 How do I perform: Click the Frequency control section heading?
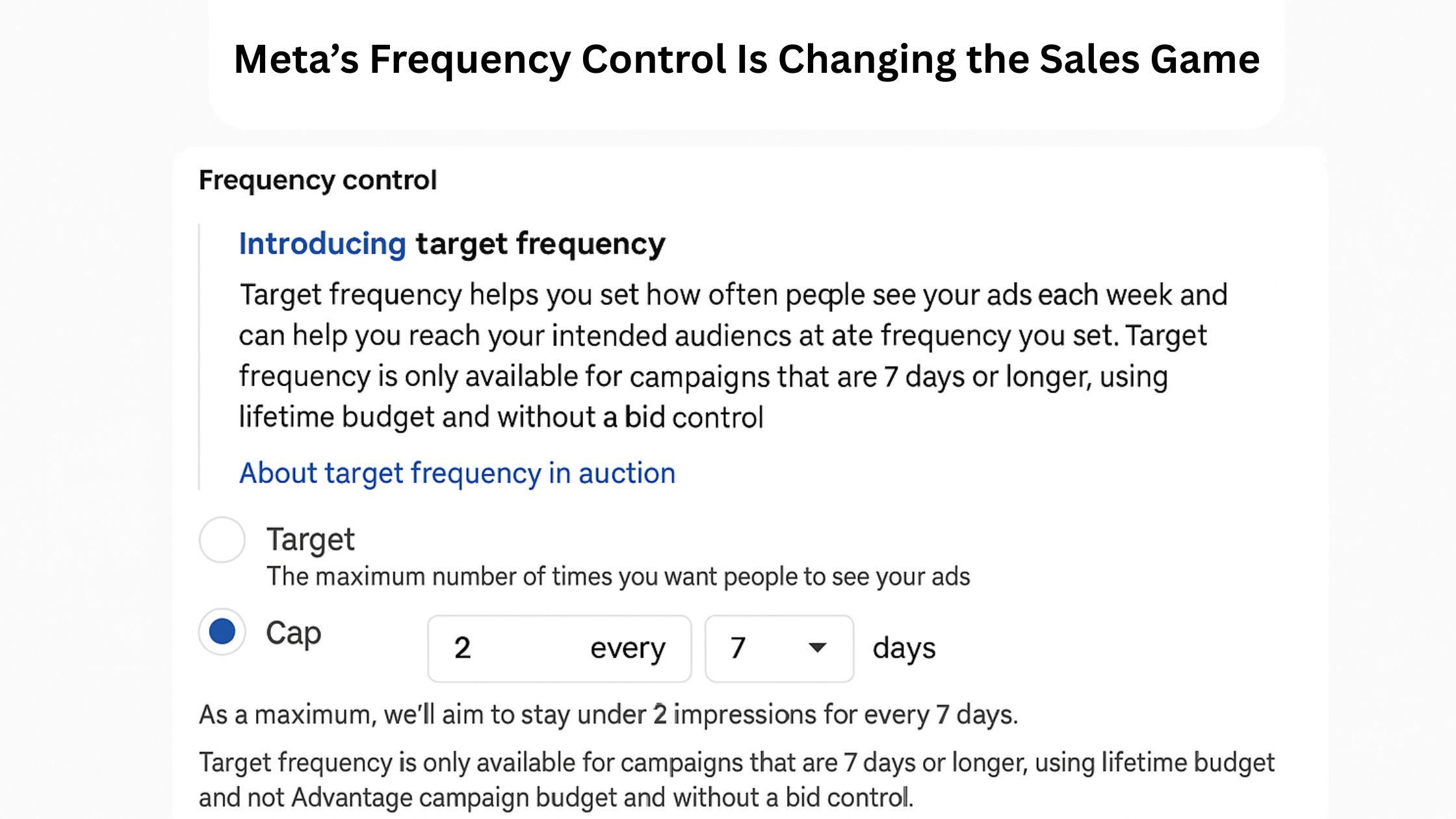pos(318,180)
